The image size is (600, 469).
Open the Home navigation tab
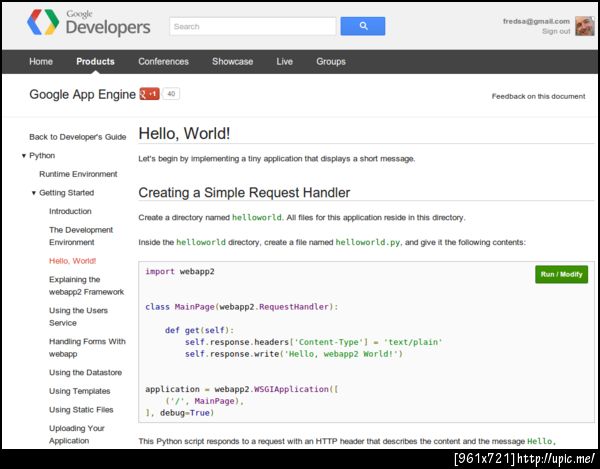[41, 62]
